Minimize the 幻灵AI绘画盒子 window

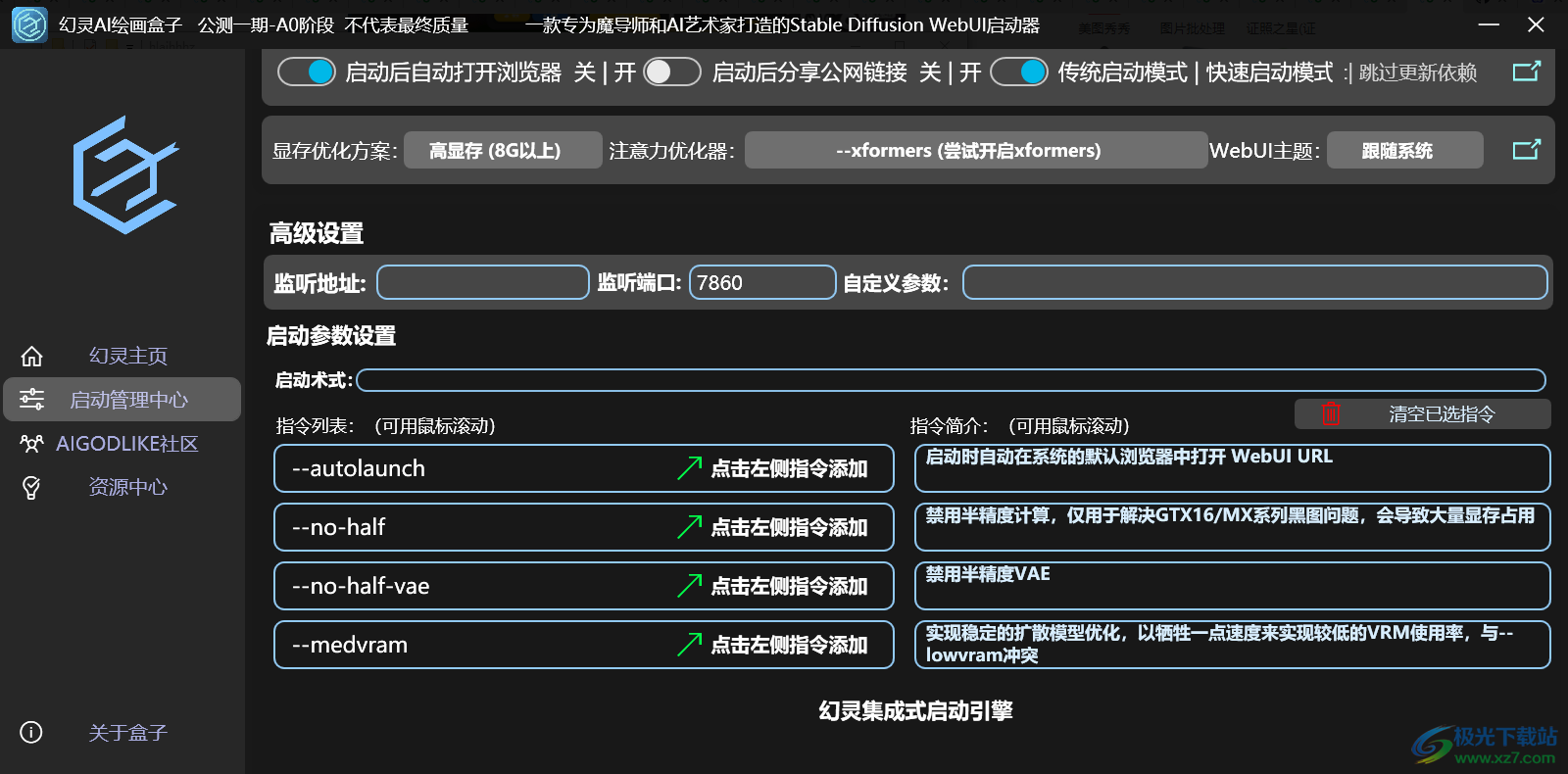pyautogui.click(x=1489, y=24)
